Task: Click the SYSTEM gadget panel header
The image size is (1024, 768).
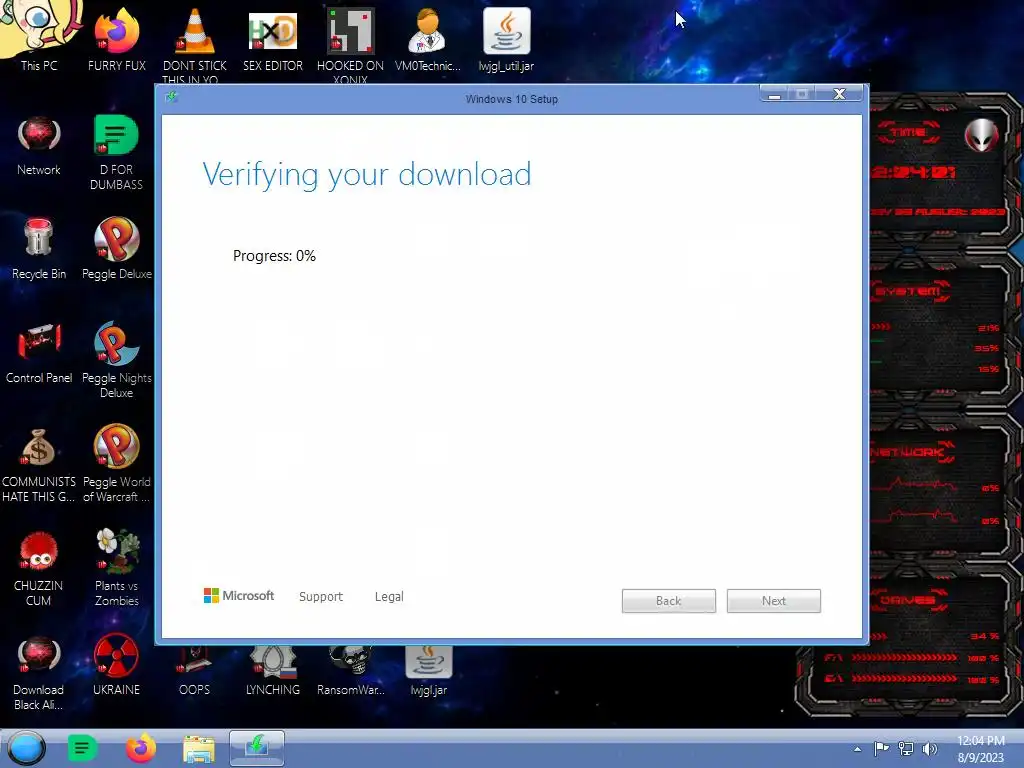Action: point(908,291)
